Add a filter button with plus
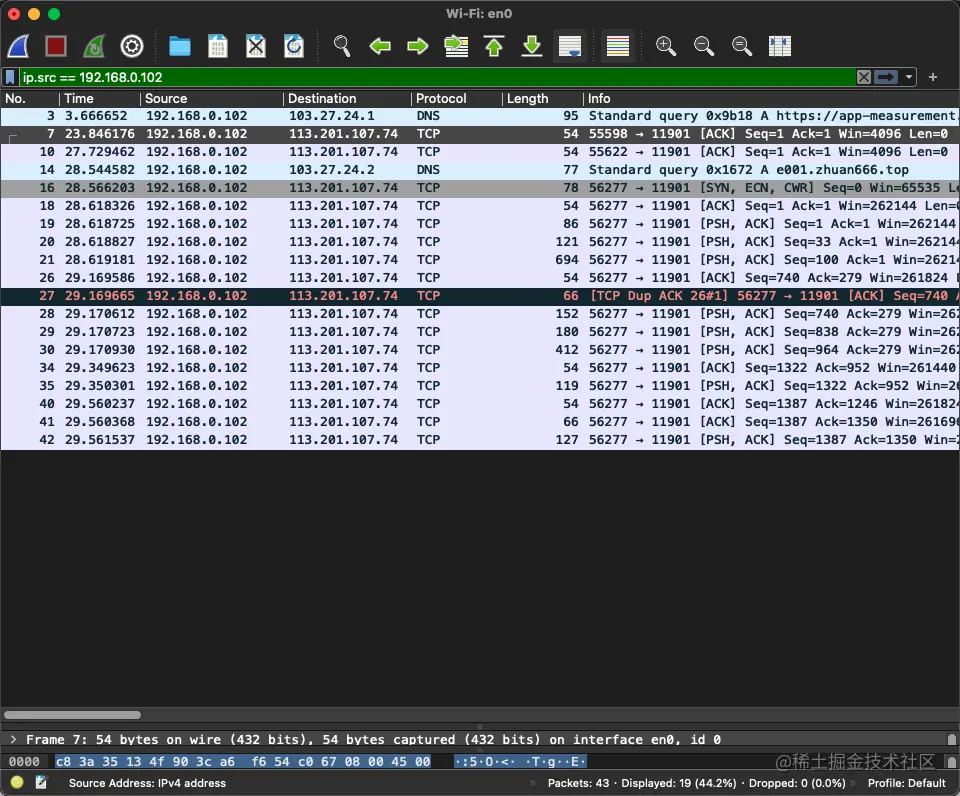 933,77
